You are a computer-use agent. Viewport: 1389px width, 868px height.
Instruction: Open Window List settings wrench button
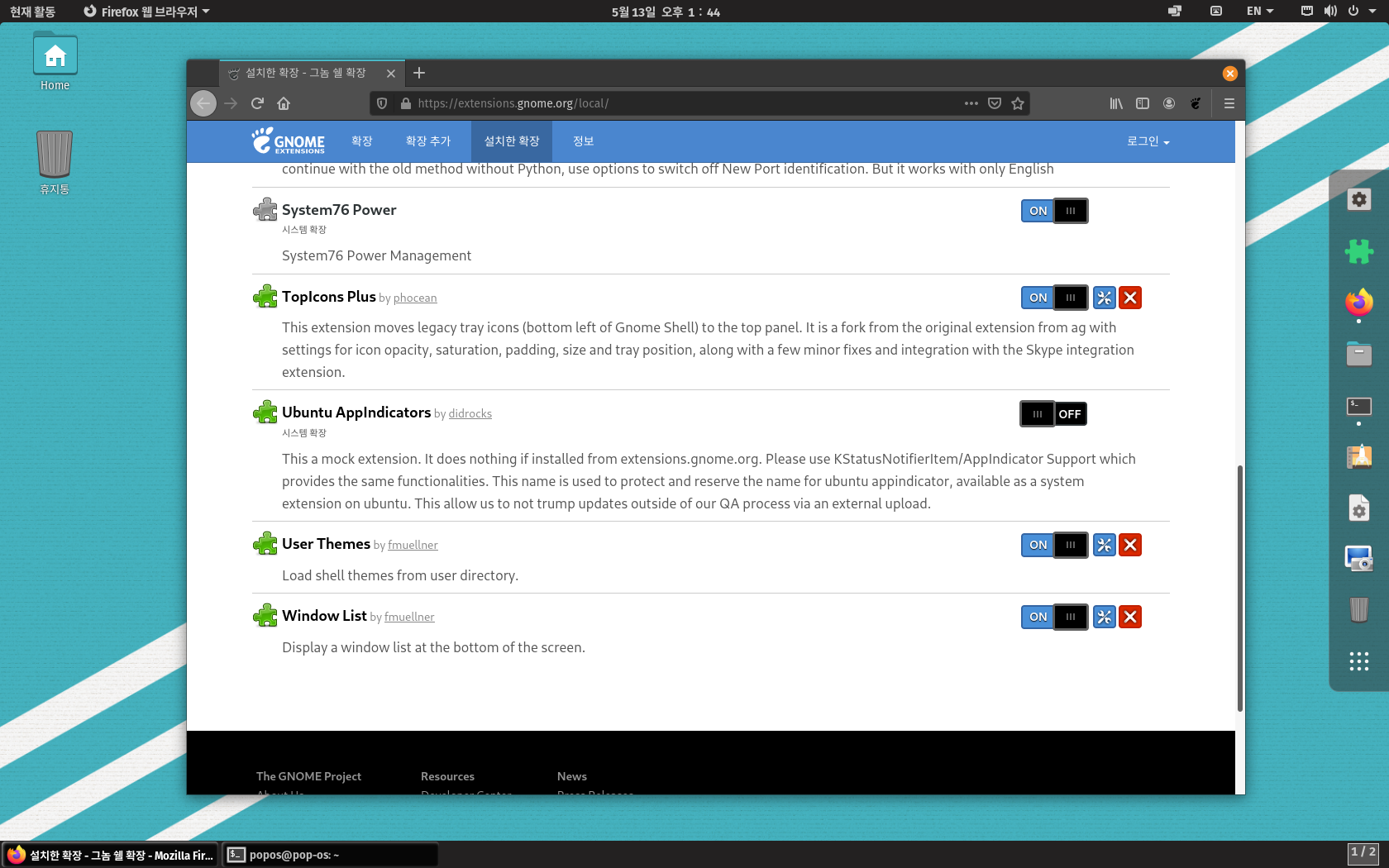click(x=1105, y=617)
